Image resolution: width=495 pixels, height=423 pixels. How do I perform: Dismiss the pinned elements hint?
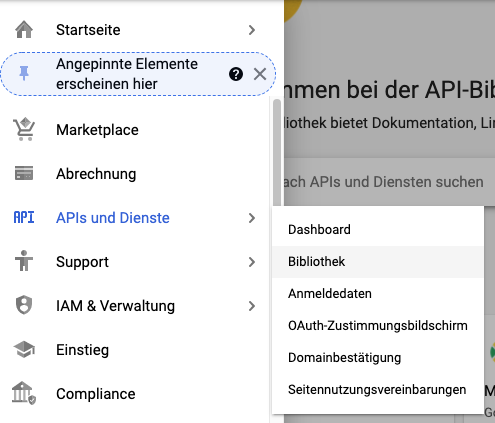[260, 74]
